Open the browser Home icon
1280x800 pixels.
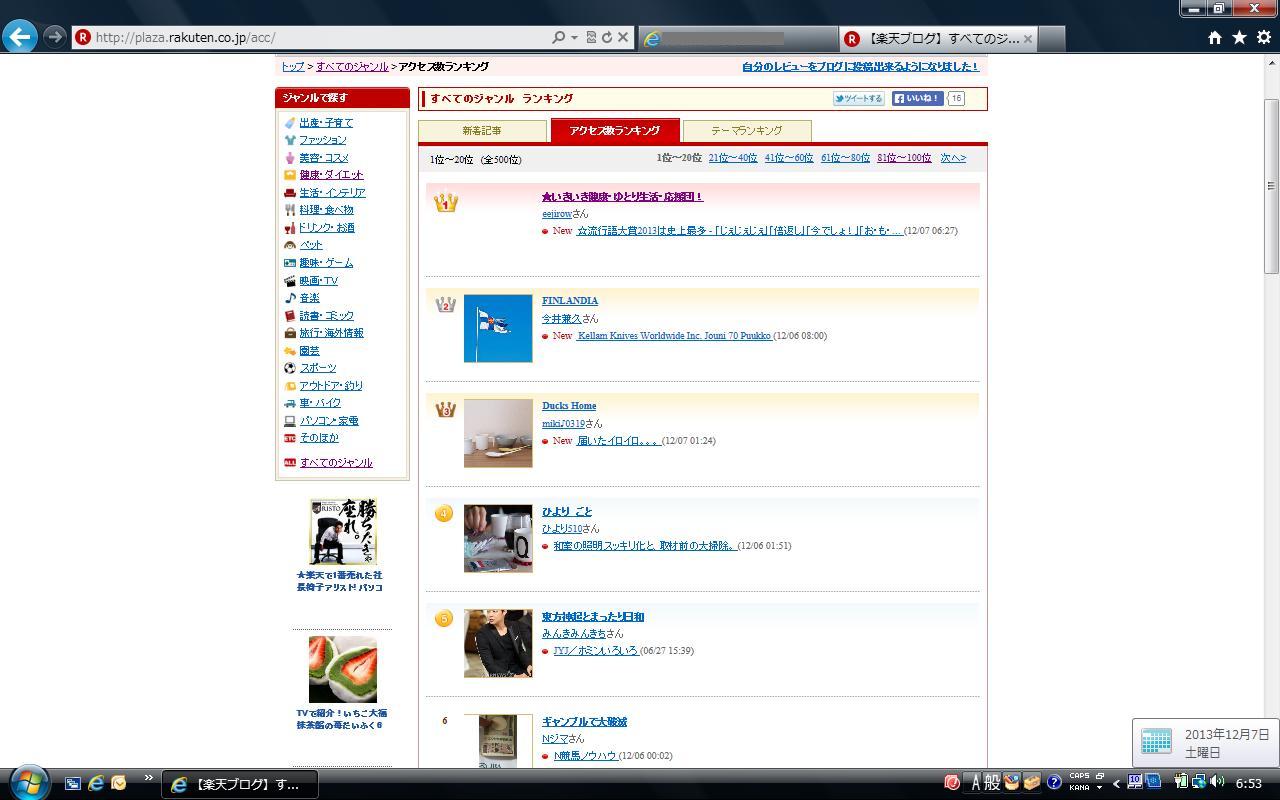[x=1214, y=38]
